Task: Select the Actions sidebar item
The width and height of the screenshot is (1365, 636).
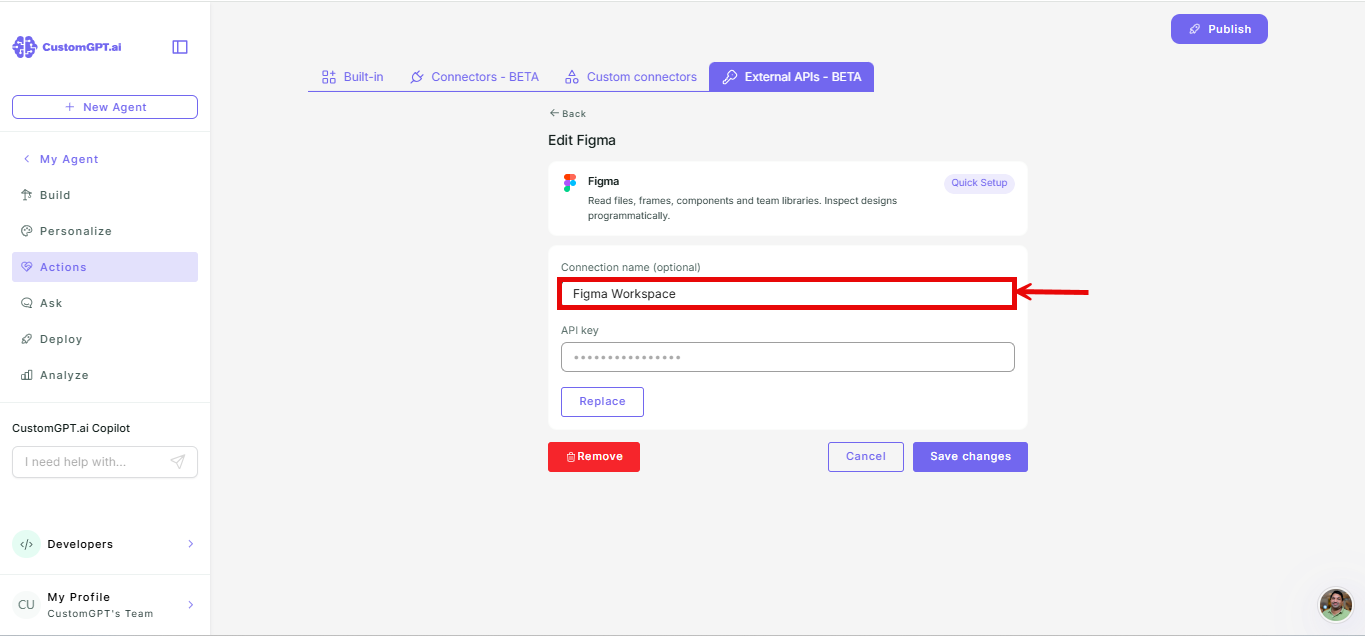Action: 105,267
